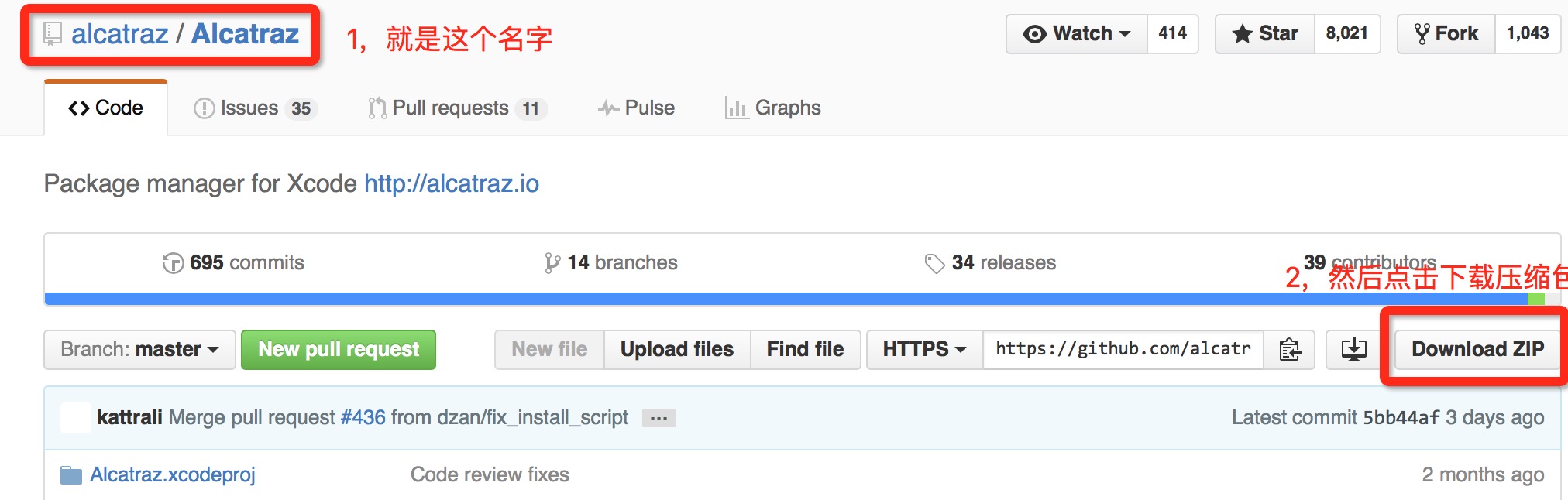Screen dimensions: 1568x500
Task: Click the Watch eye icon
Action: pyautogui.click(x=1034, y=34)
